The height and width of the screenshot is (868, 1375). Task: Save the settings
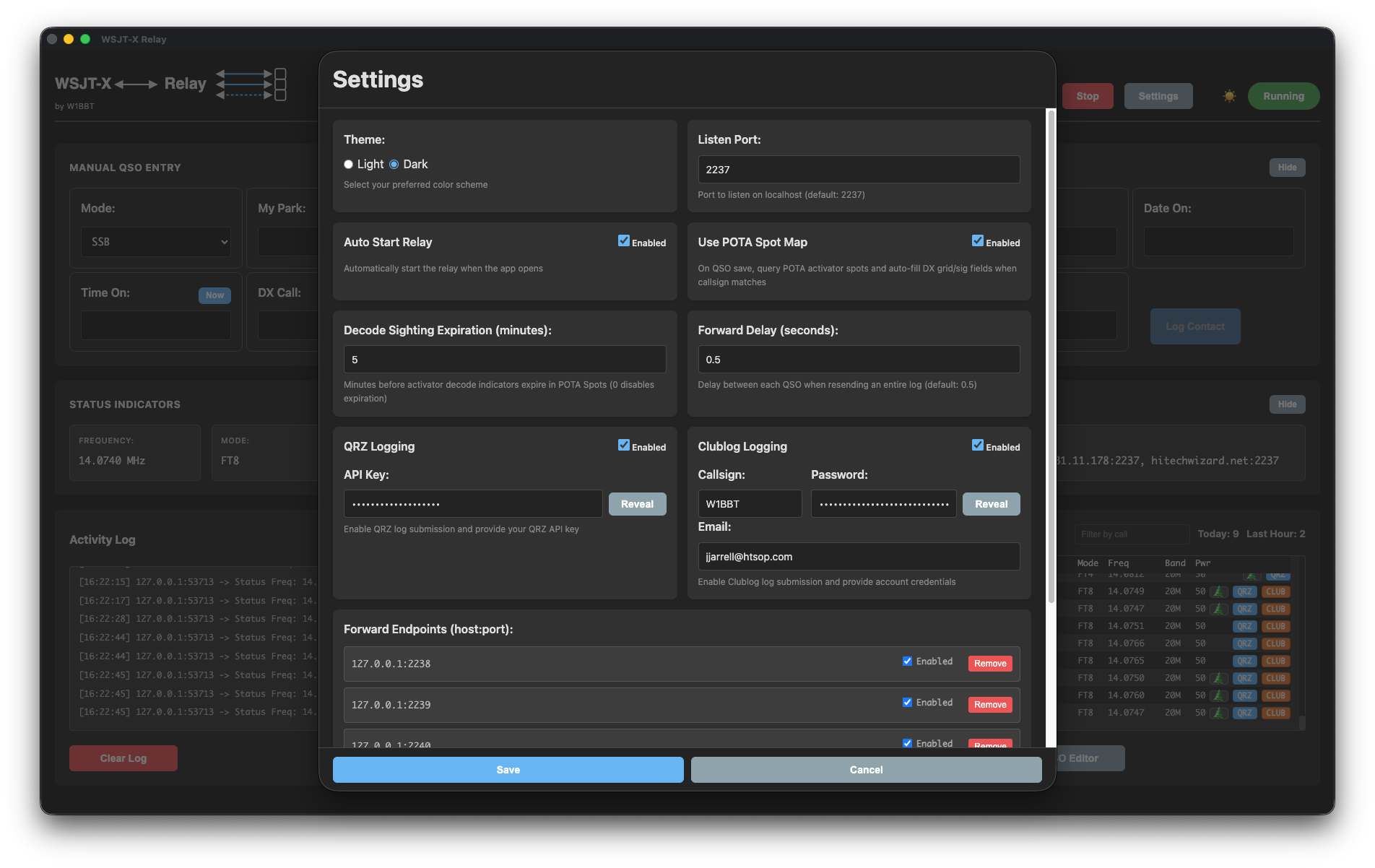pos(508,770)
